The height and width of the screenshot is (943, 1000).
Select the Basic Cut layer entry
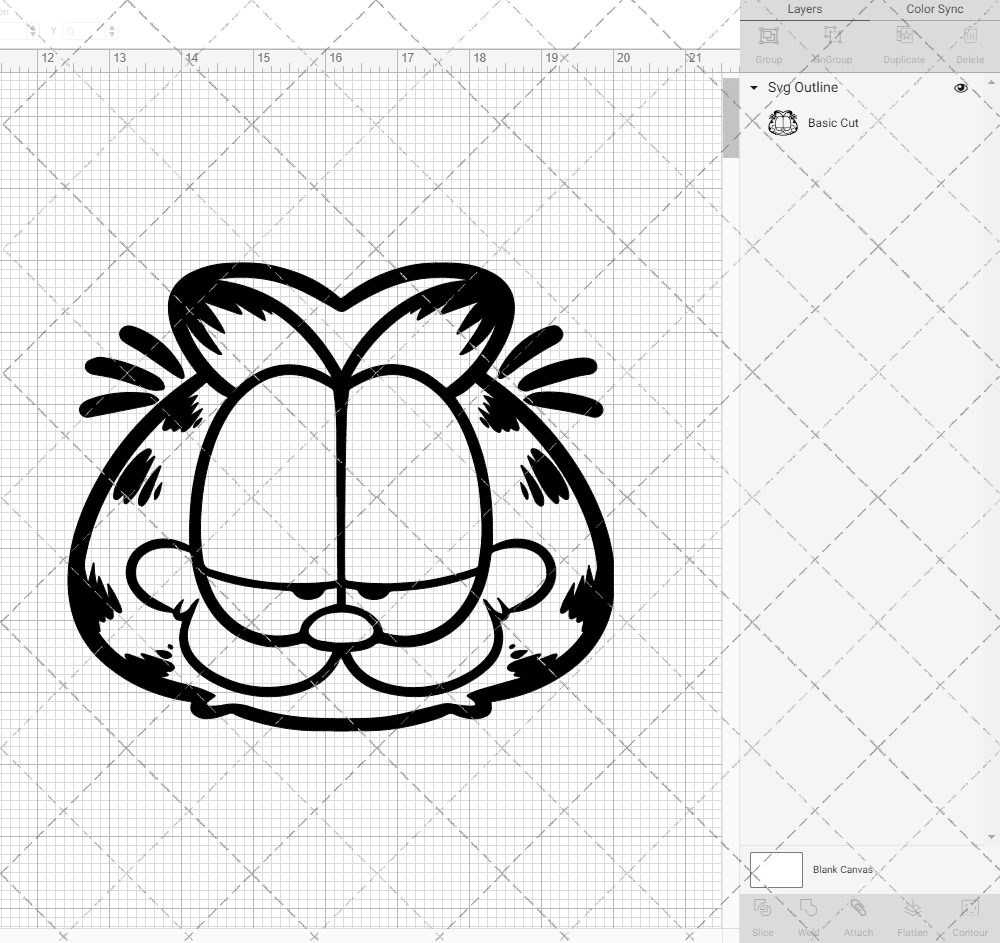click(x=831, y=123)
